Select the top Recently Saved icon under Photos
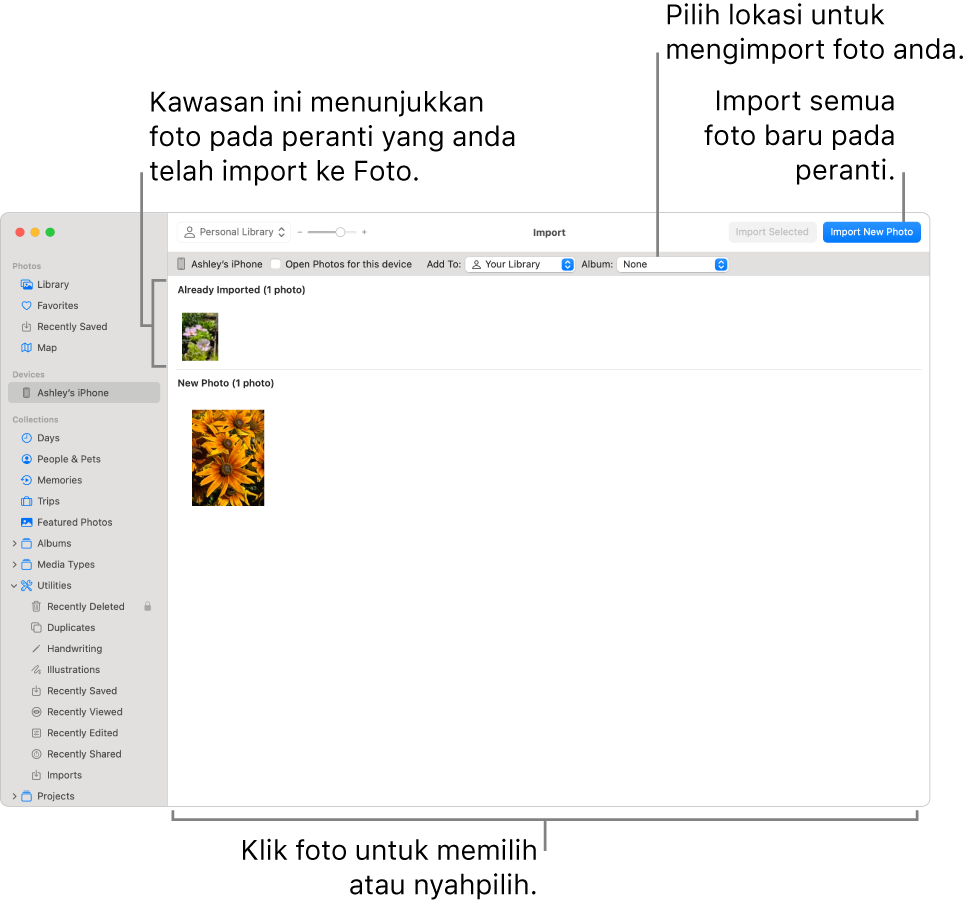 click(x=26, y=327)
